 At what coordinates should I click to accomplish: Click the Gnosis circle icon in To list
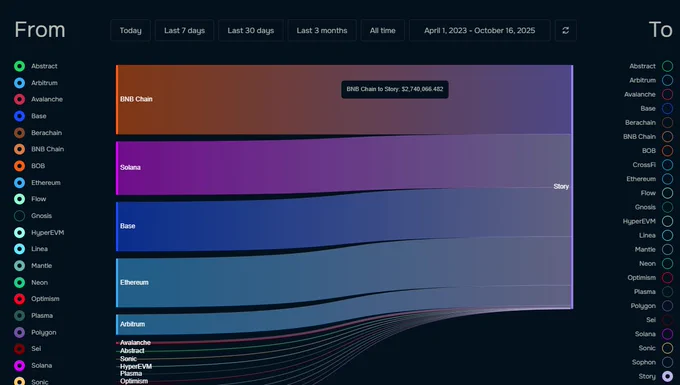coord(667,207)
